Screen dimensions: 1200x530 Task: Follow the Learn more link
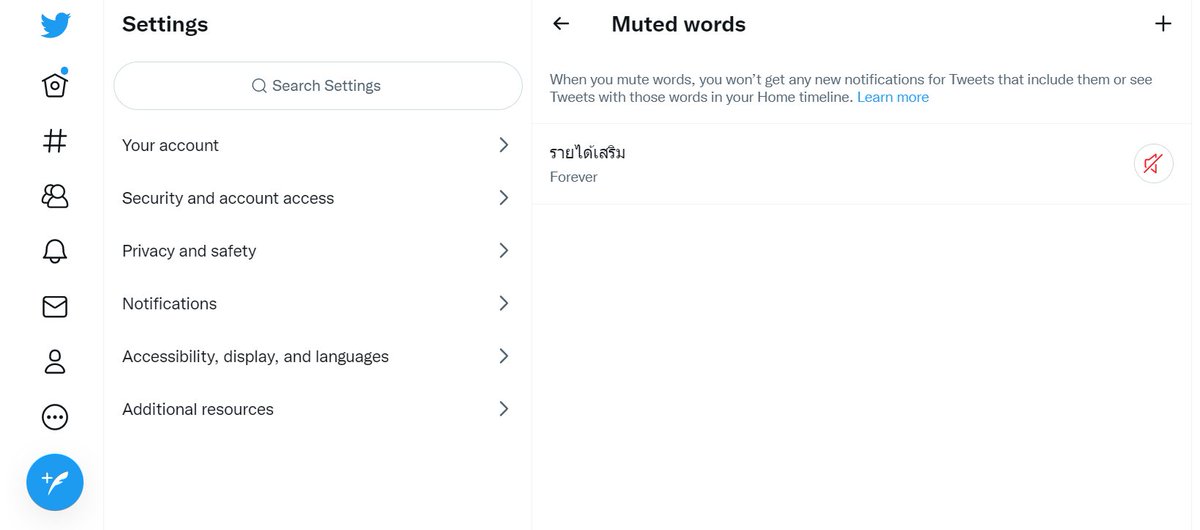(x=893, y=97)
